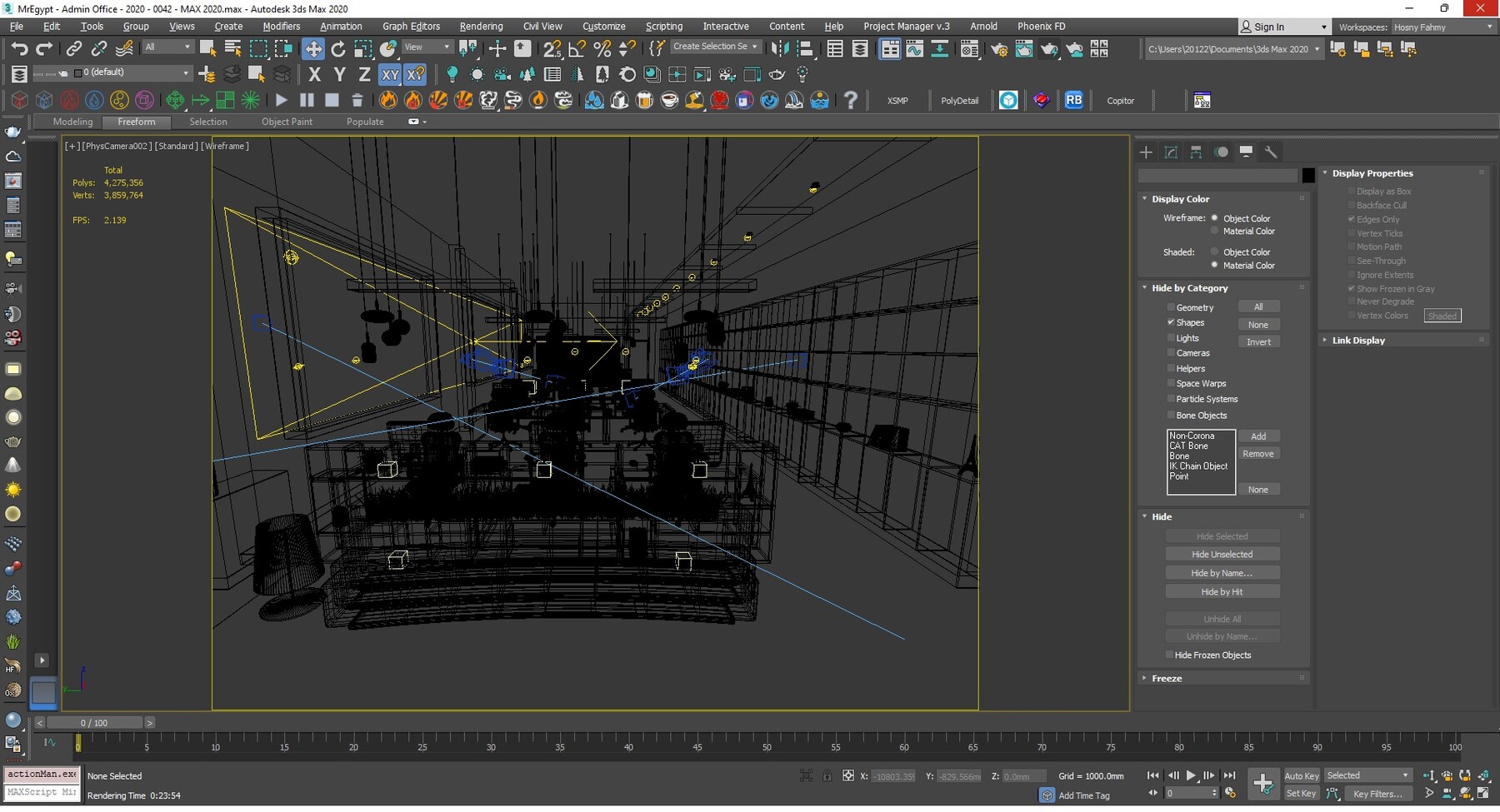This screenshot has height=812, width=1500.
Task: Enable the Lights hide category checkbox
Action: pos(1171,338)
